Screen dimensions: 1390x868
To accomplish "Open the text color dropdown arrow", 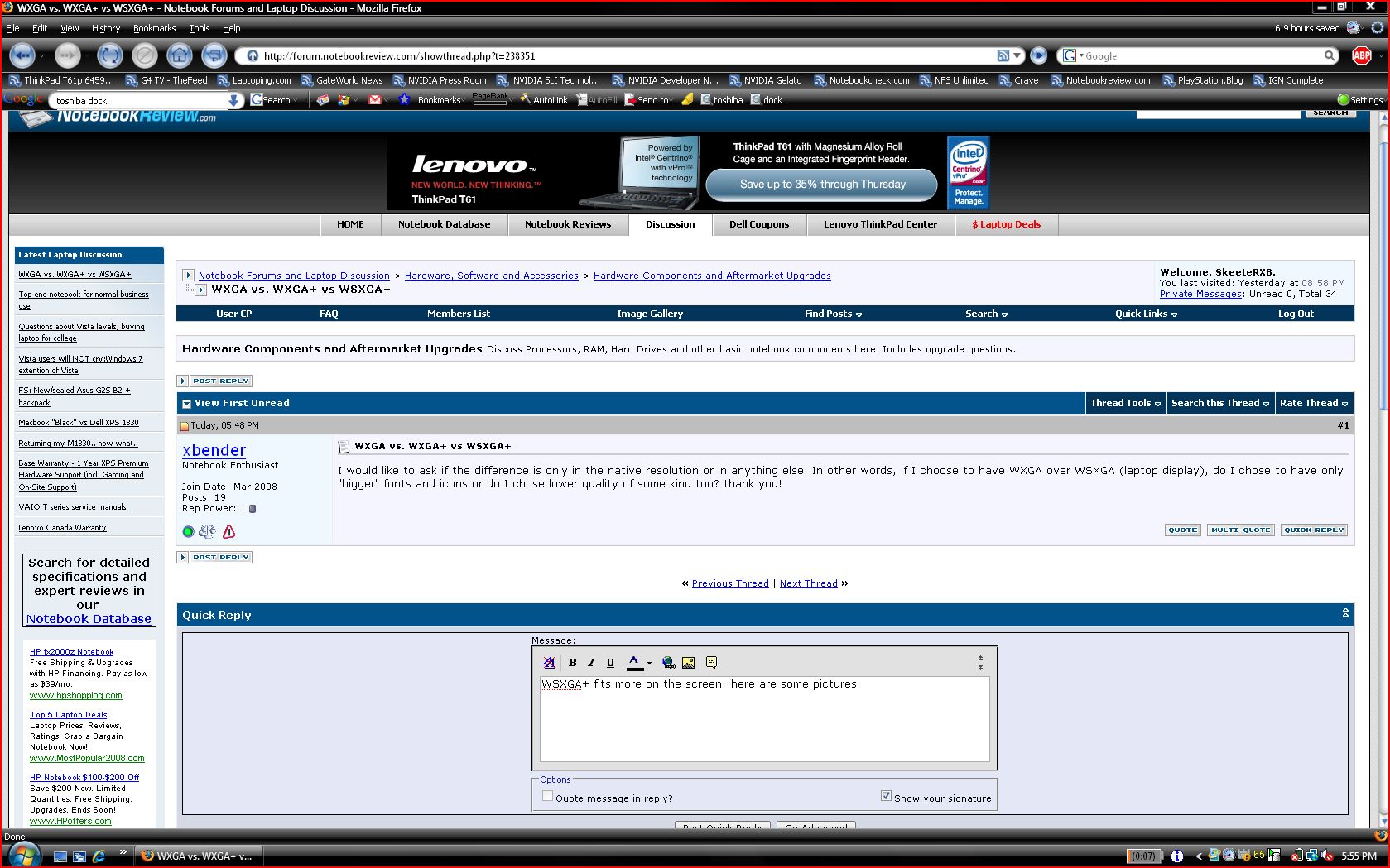I will coord(649,663).
